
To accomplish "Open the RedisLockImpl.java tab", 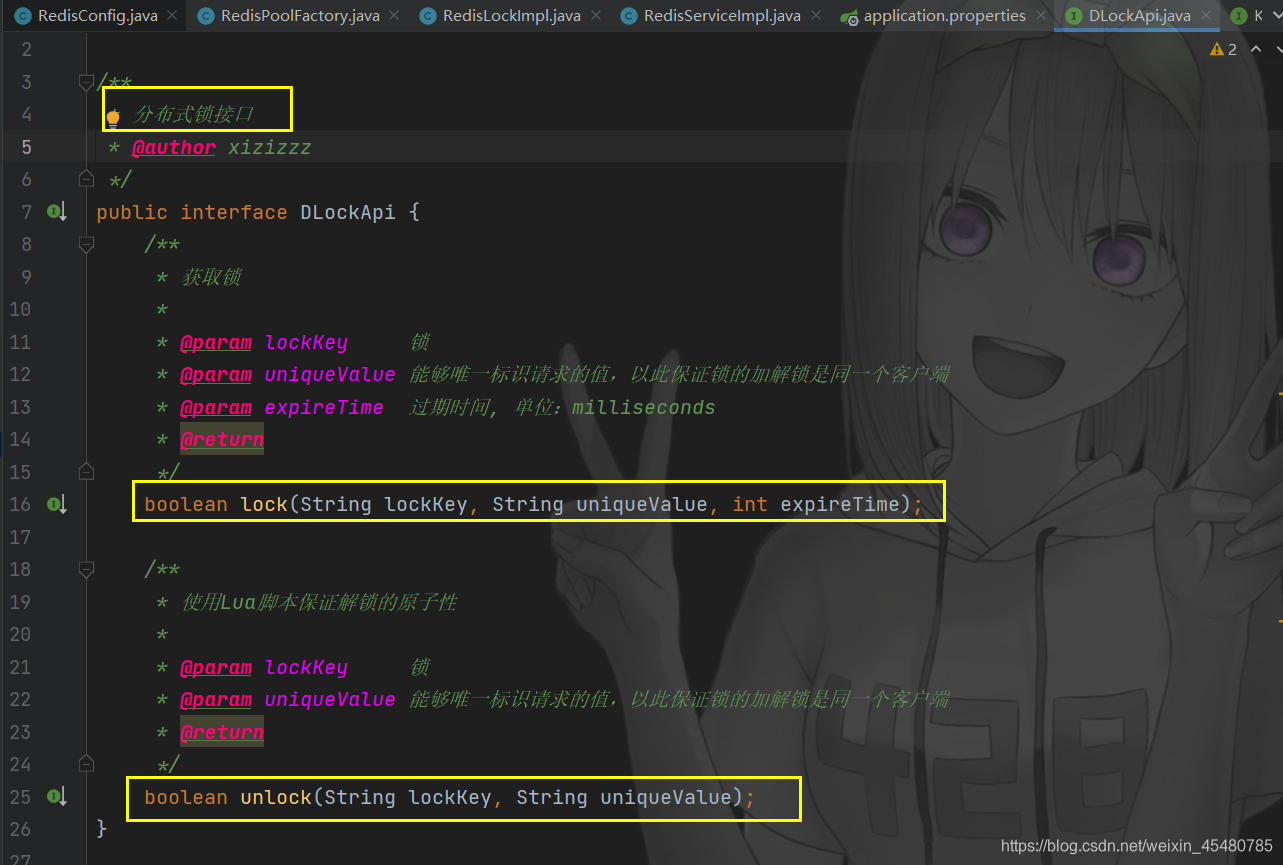I will [x=512, y=16].
